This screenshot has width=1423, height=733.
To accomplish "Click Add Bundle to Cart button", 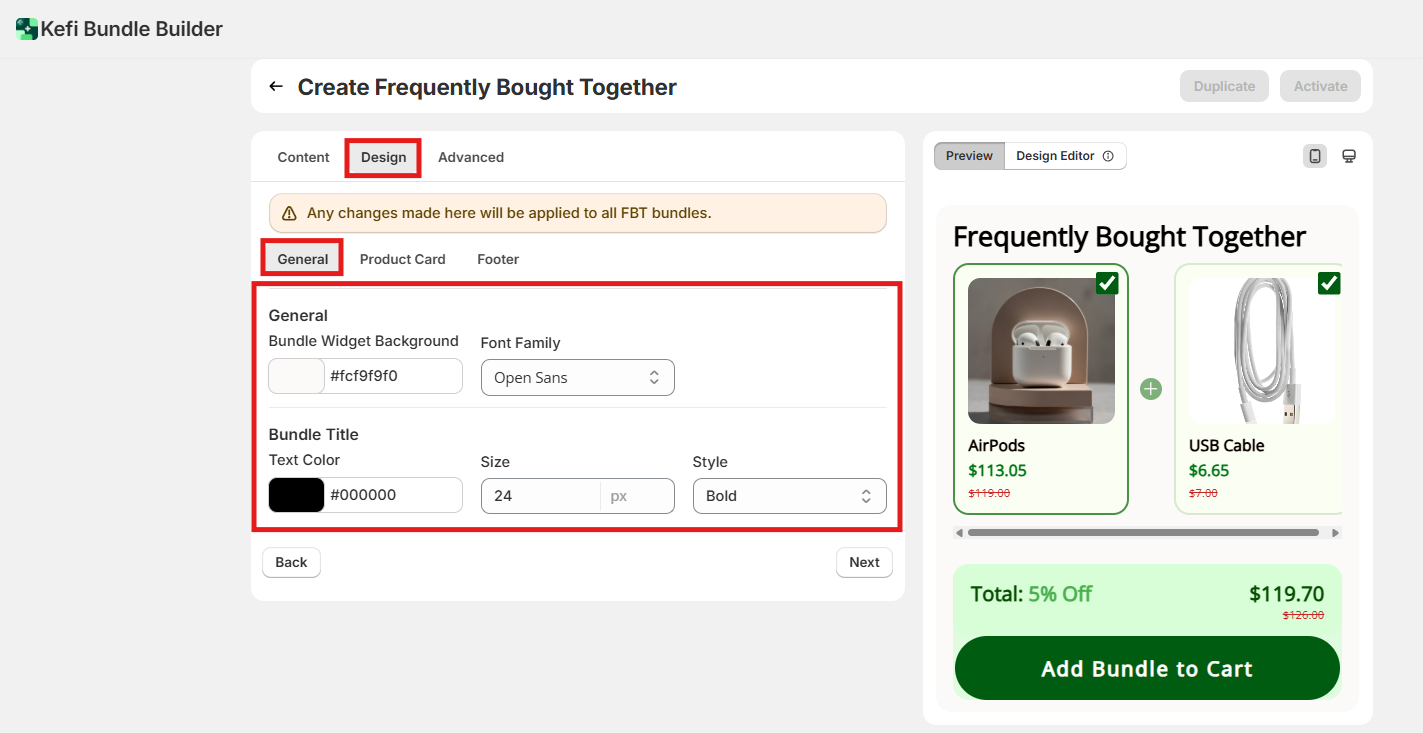I will tap(1147, 668).
